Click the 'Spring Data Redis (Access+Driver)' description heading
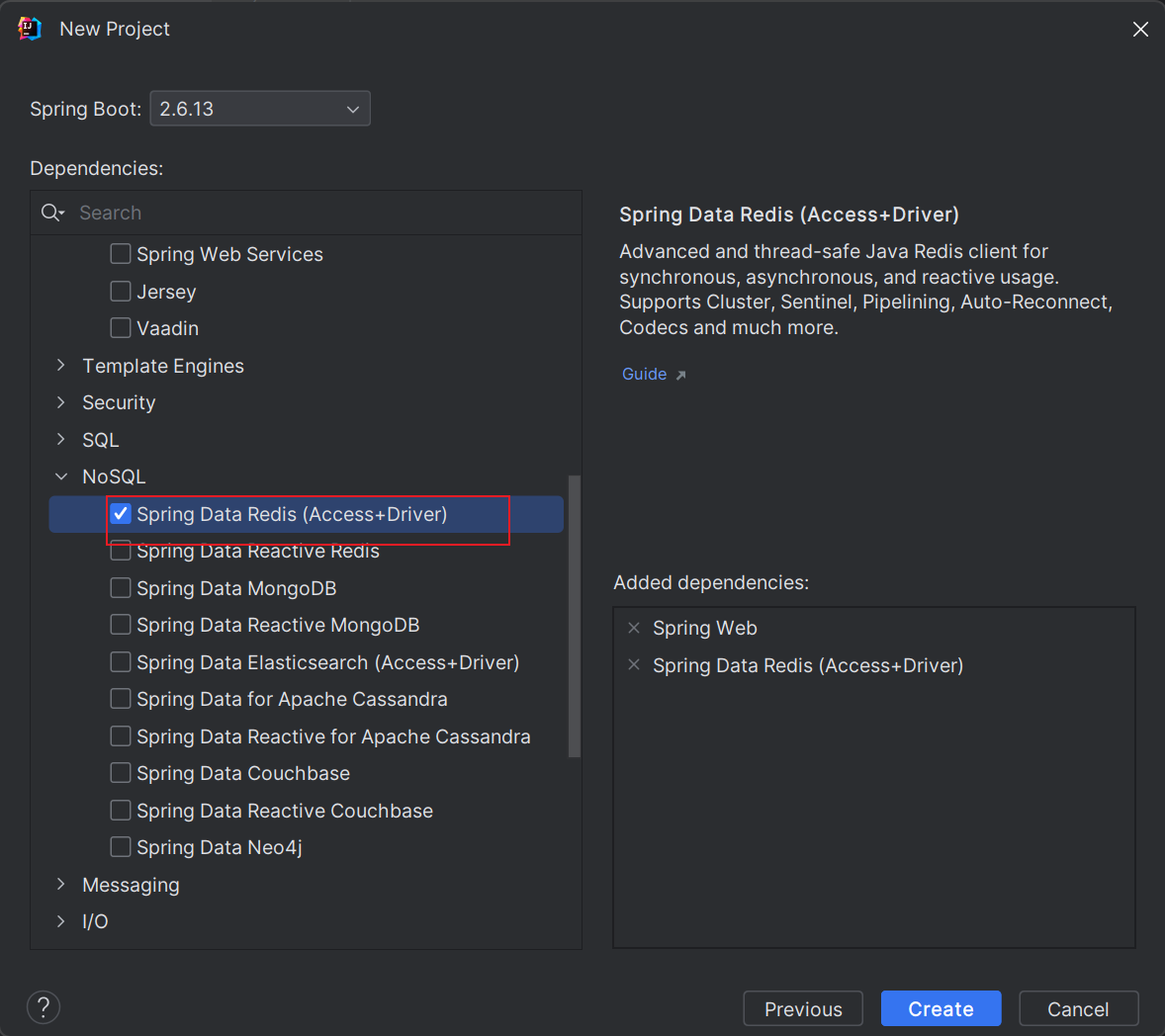 (x=789, y=215)
